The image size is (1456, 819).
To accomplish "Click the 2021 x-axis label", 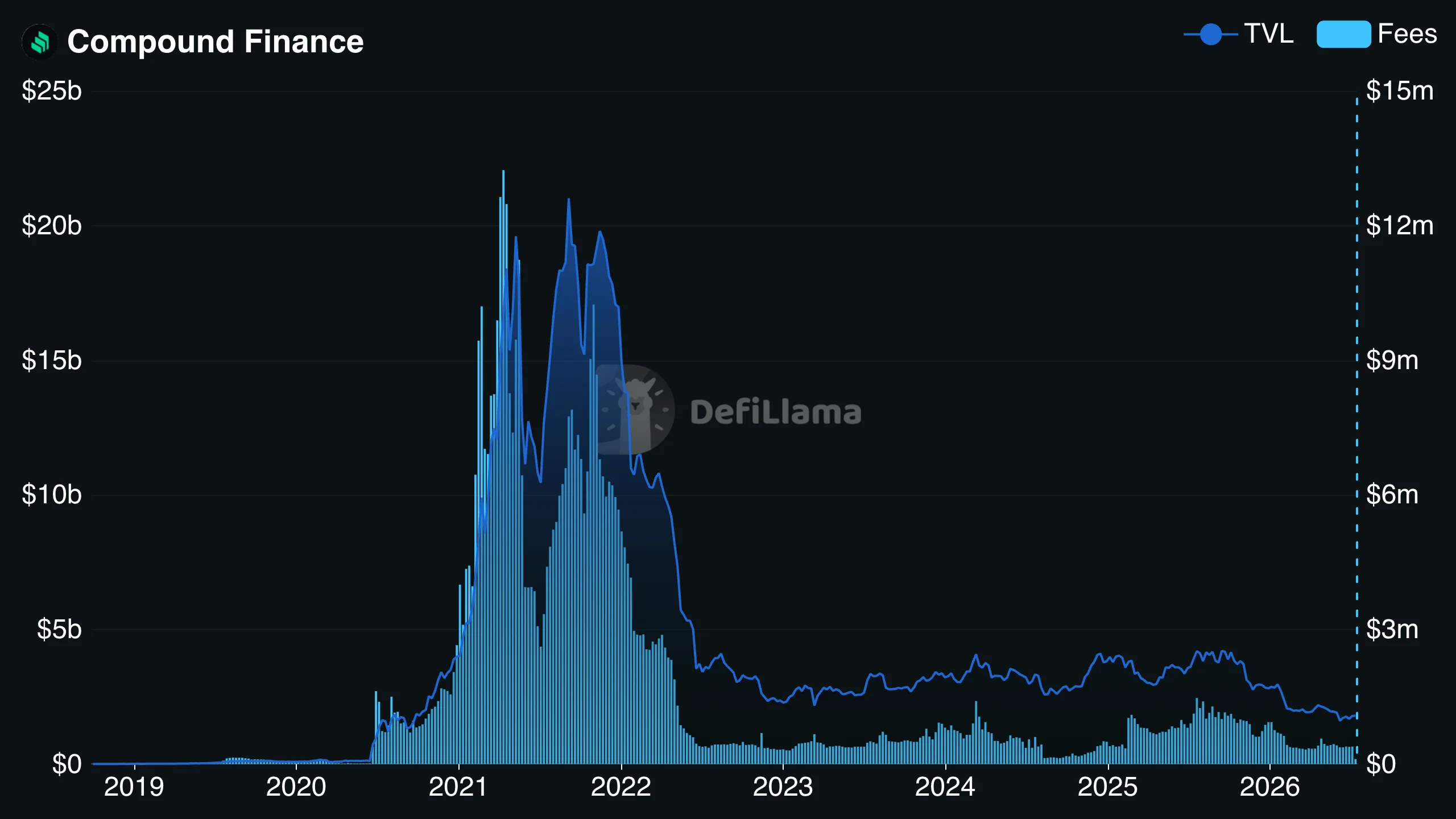I will click(458, 787).
